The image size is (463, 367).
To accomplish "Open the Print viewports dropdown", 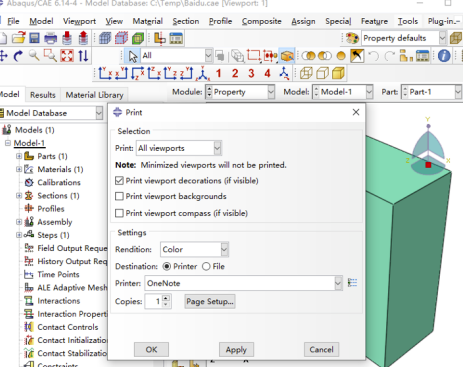I will coord(217,148).
